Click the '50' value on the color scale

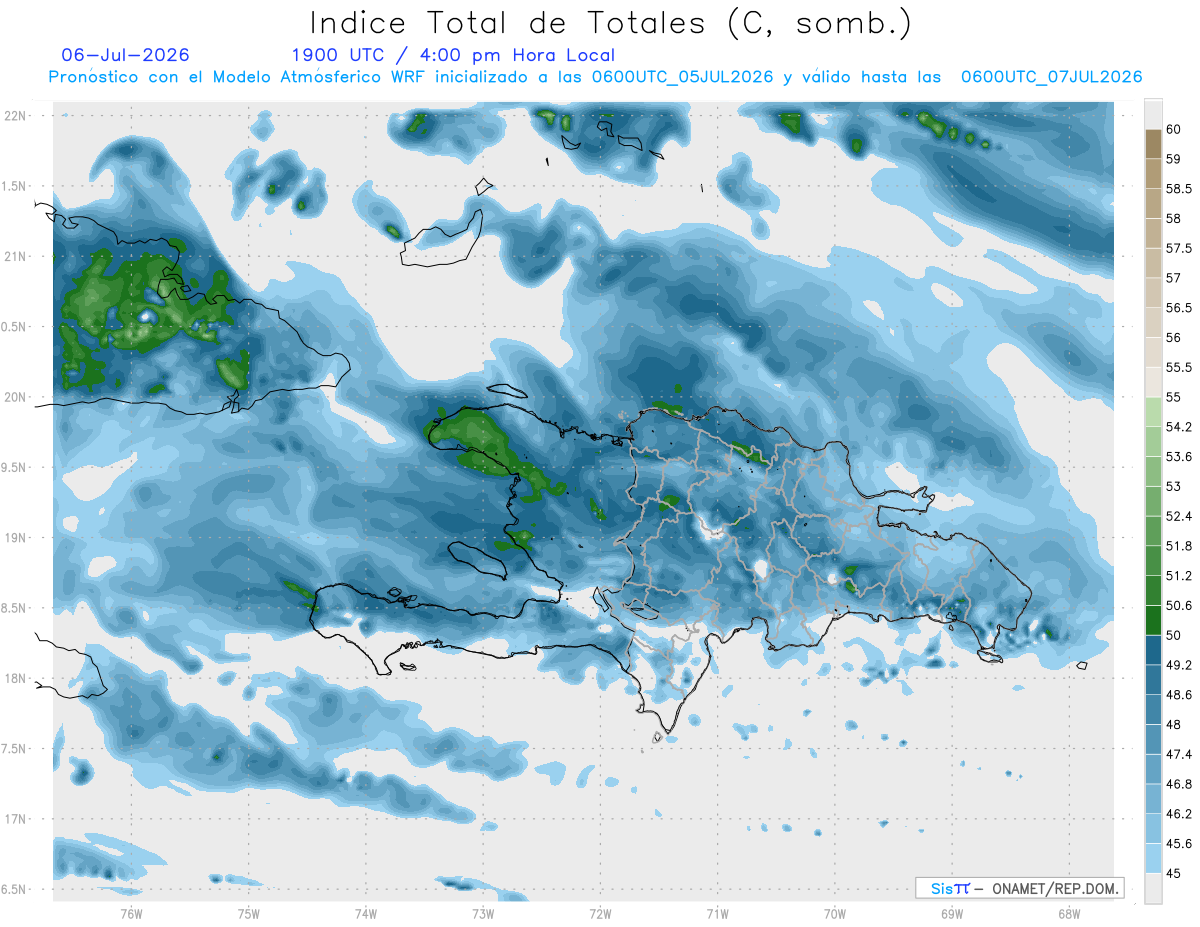1174,635
